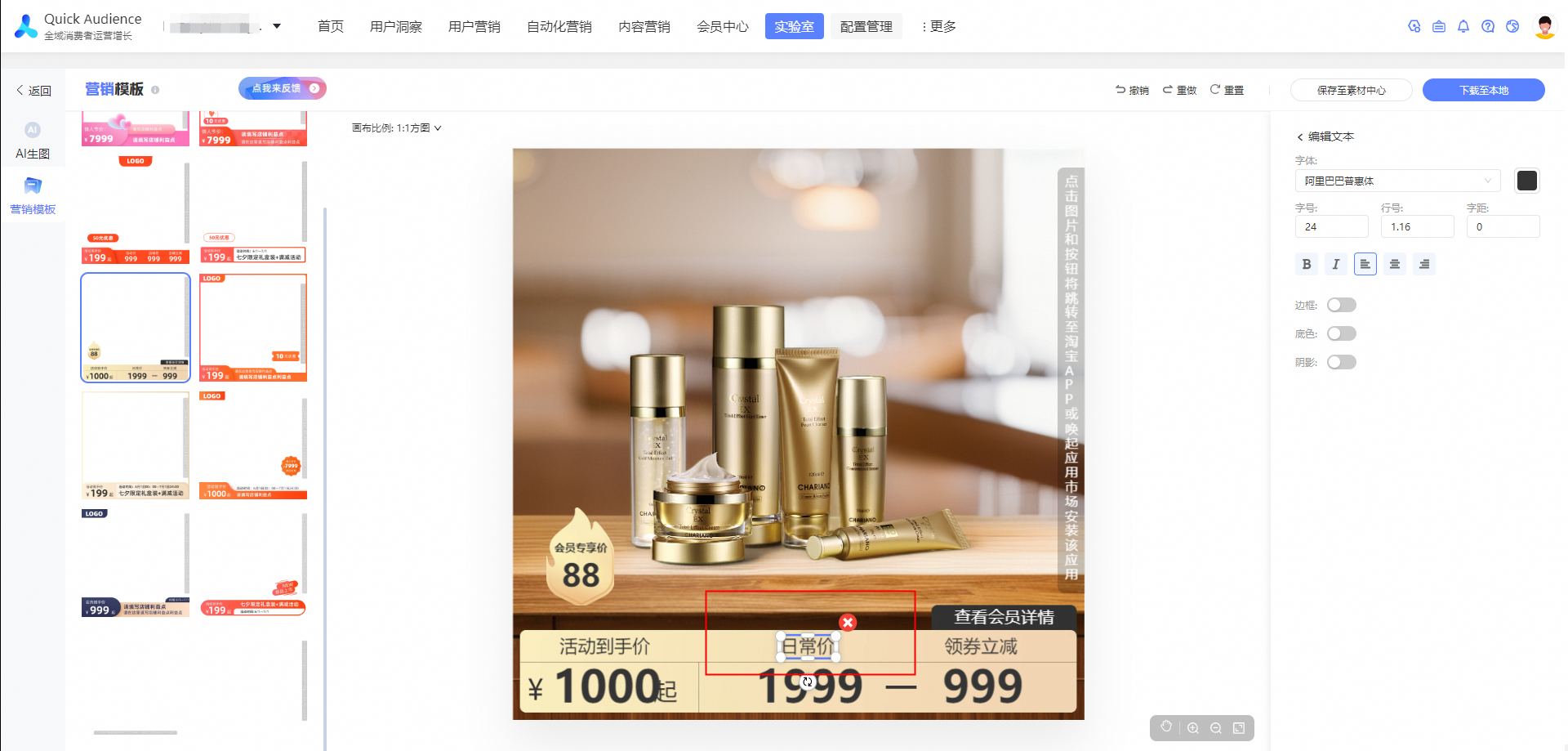Select the 七夕限定礼盒装 ¥199 template thumbnail
This screenshot has height=751, width=1568.
point(136,445)
